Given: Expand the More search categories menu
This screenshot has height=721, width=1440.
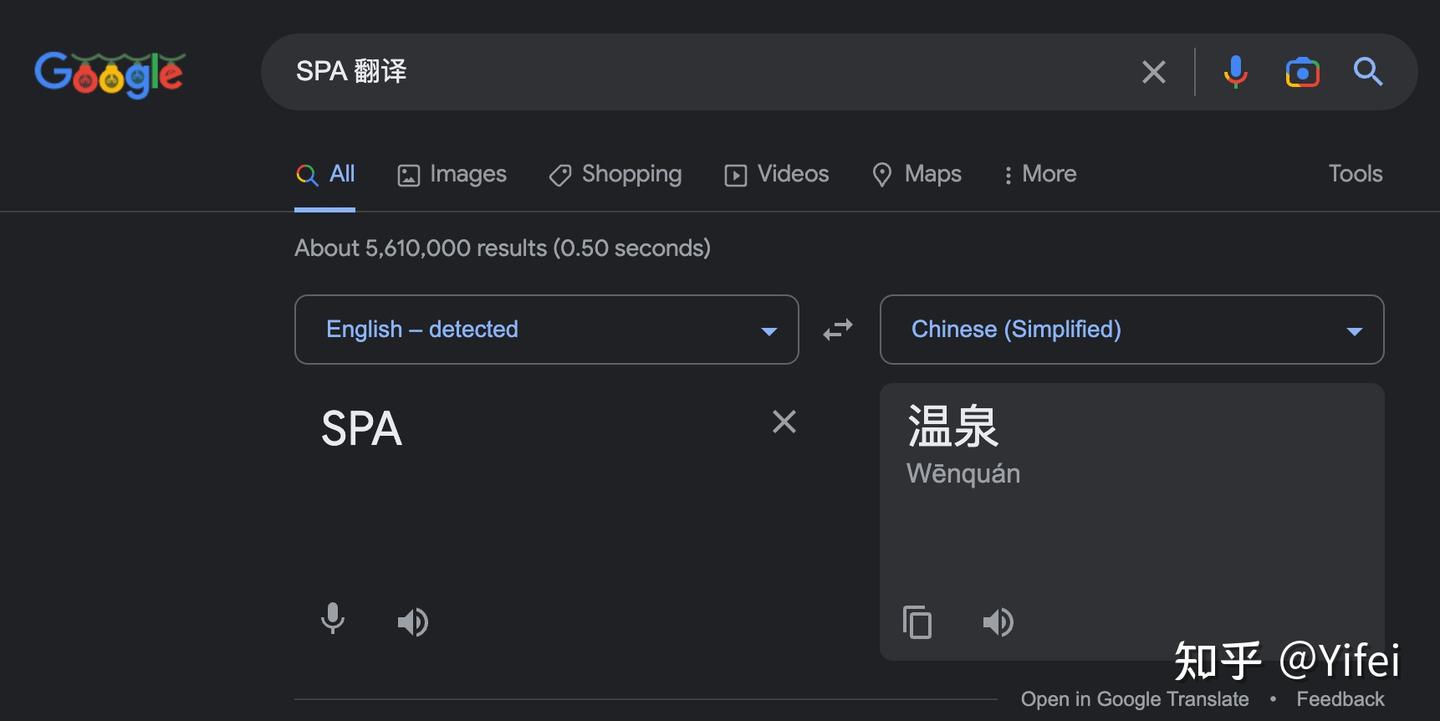Looking at the screenshot, I should (x=1039, y=174).
